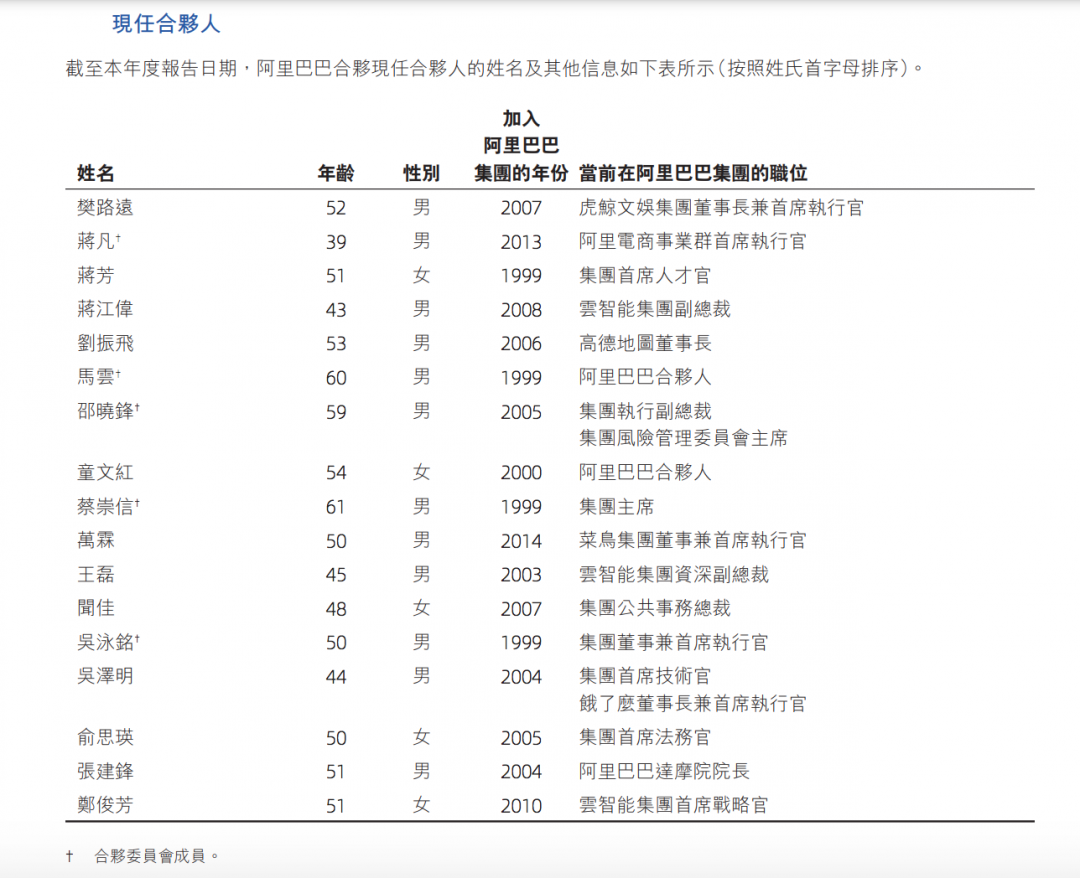Image resolution: width=1080 pixels, height=878 pixels.
Task: Select the name 張建鋒
Action: 105,771
